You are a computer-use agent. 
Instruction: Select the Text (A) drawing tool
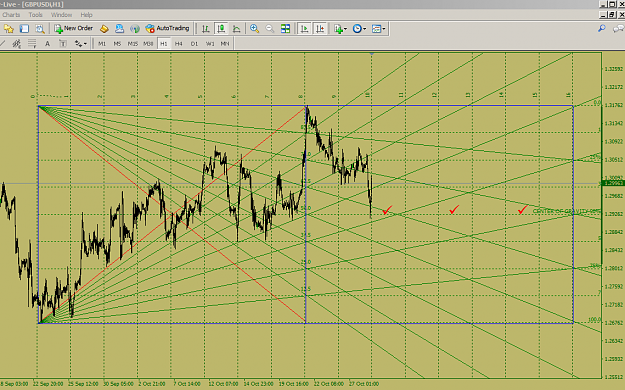pos(47,43)
